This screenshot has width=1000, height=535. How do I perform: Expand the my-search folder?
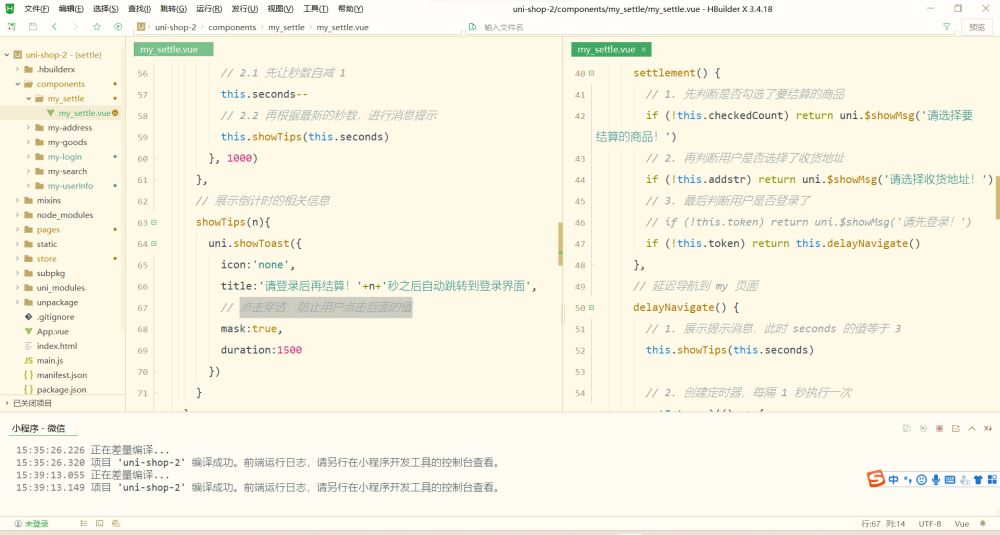[28, 171]
